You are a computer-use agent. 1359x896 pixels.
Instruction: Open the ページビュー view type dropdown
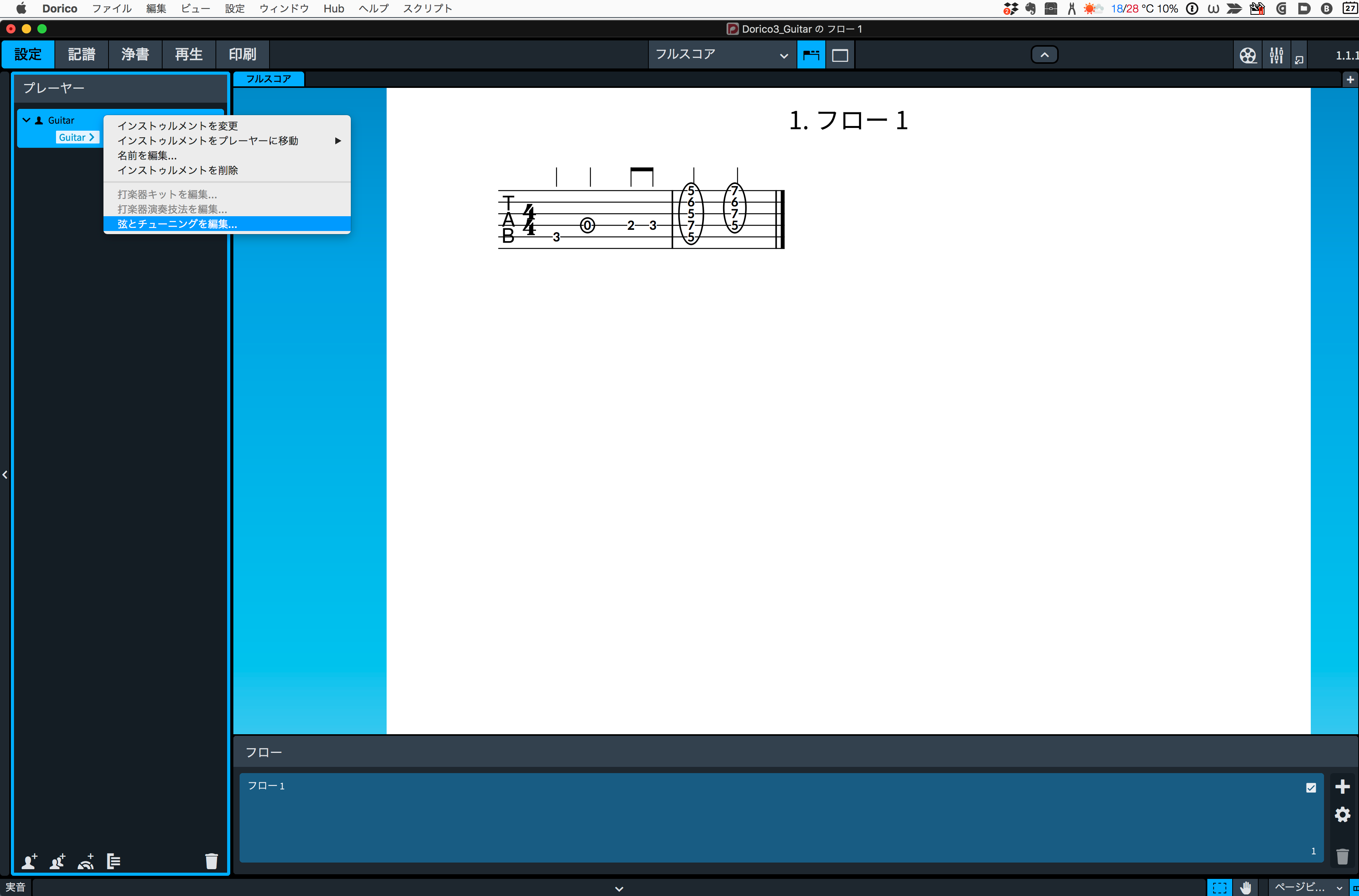coord(1308,887)
